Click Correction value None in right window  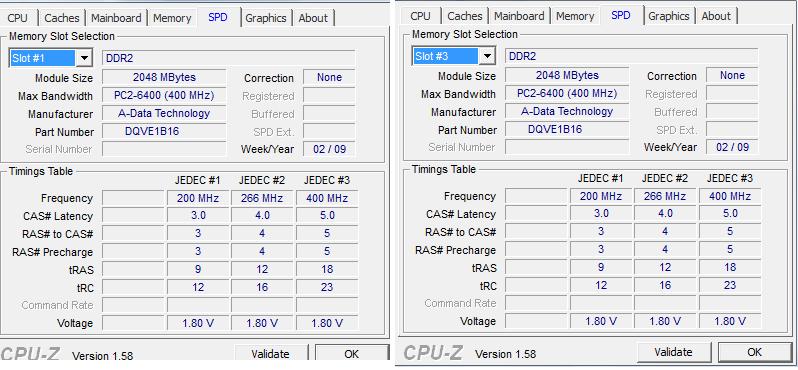pyautogui.click(x=732, y=75)
